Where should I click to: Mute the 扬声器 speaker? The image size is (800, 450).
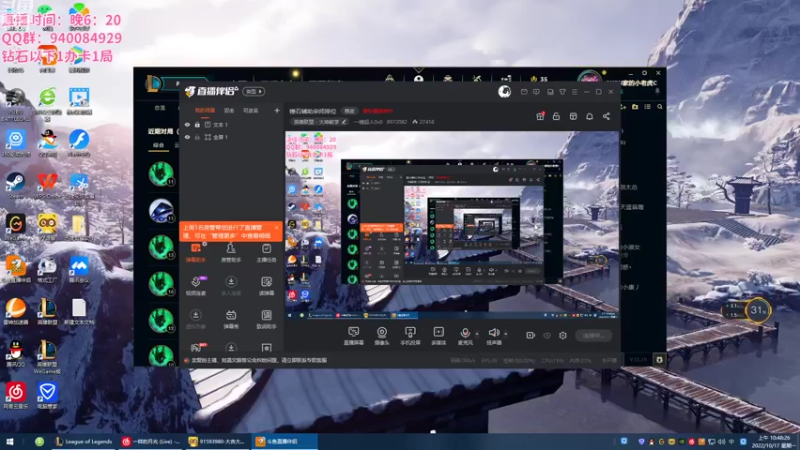pos(493,336)
